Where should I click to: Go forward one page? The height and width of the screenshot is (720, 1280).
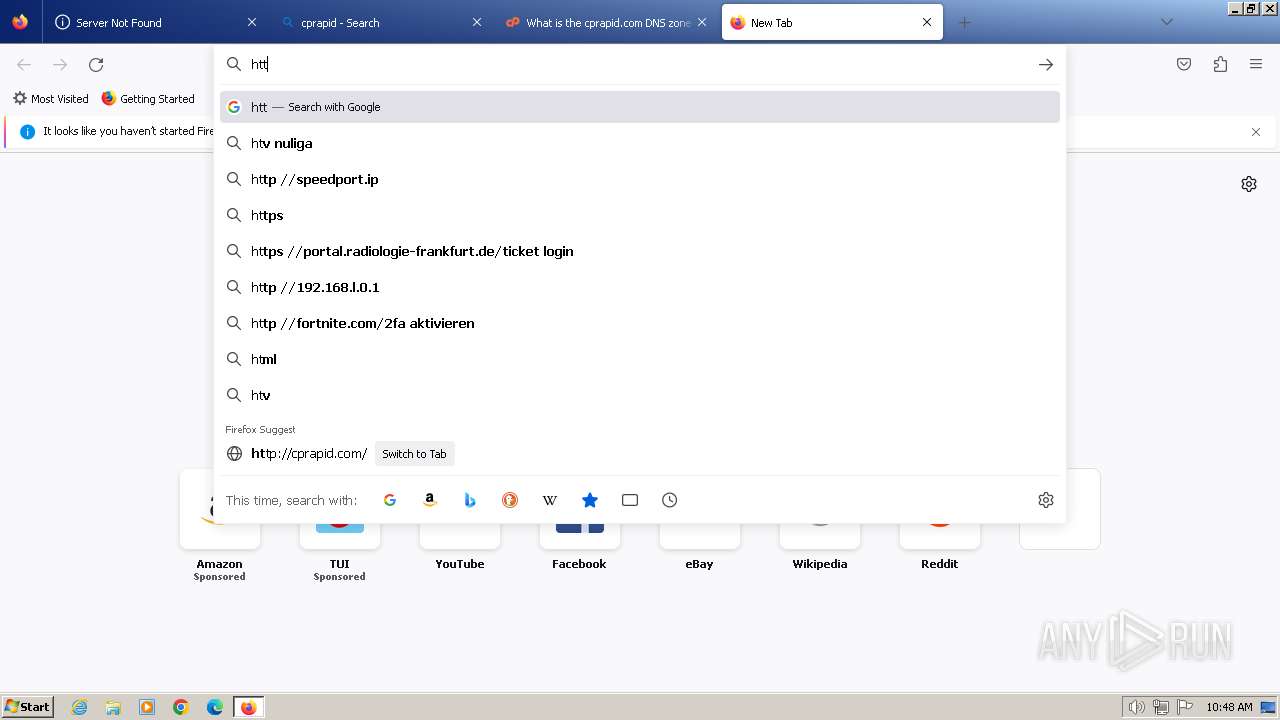point(60,65)
